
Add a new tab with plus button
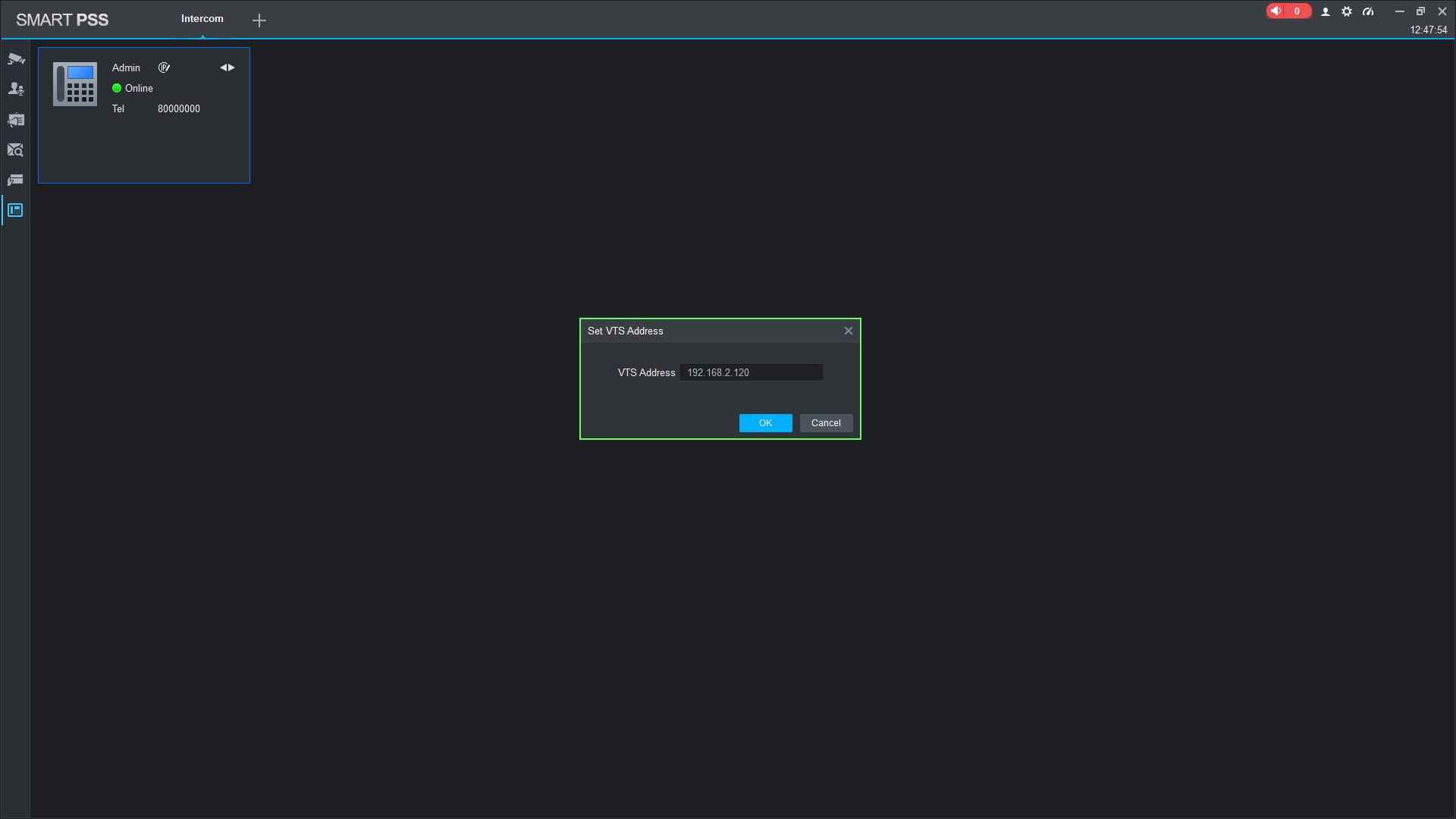point(259,20)
